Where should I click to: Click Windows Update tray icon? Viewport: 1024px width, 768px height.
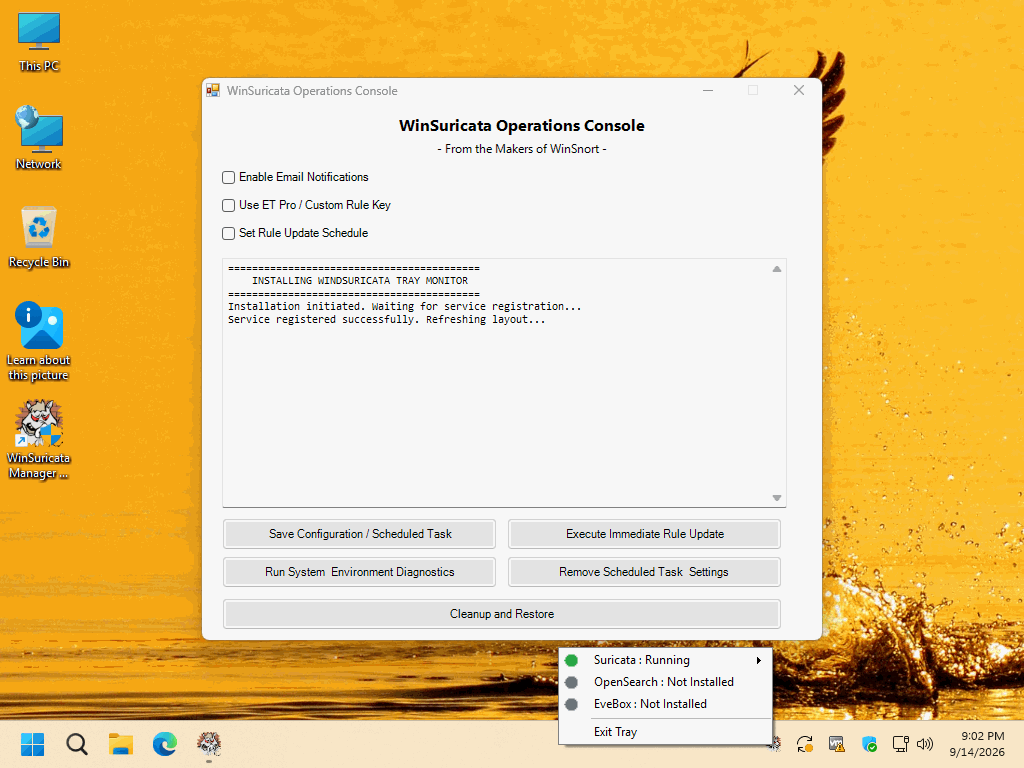pyautogui.click(x=805, y=744)
